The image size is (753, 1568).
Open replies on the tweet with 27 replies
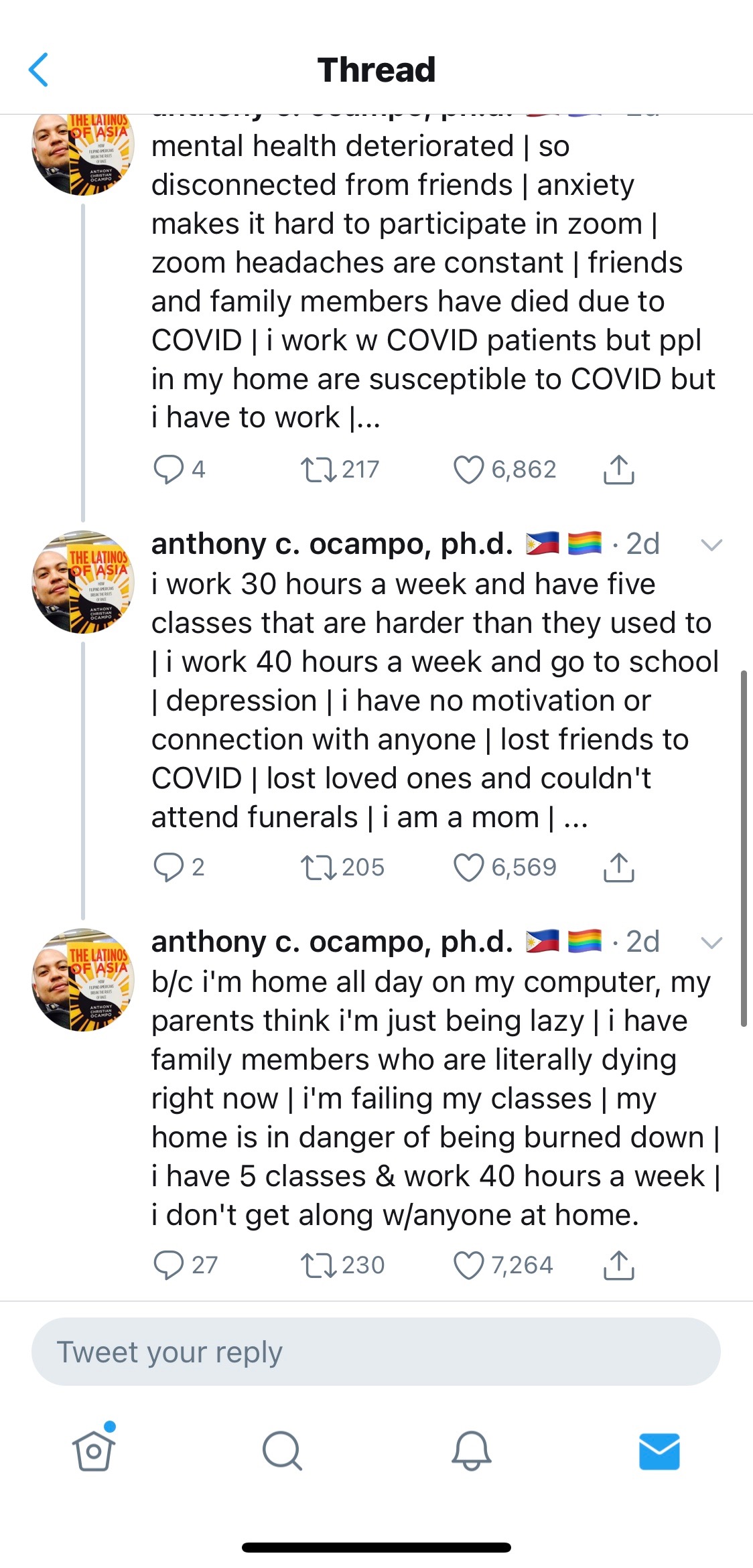pos(168,1265)
